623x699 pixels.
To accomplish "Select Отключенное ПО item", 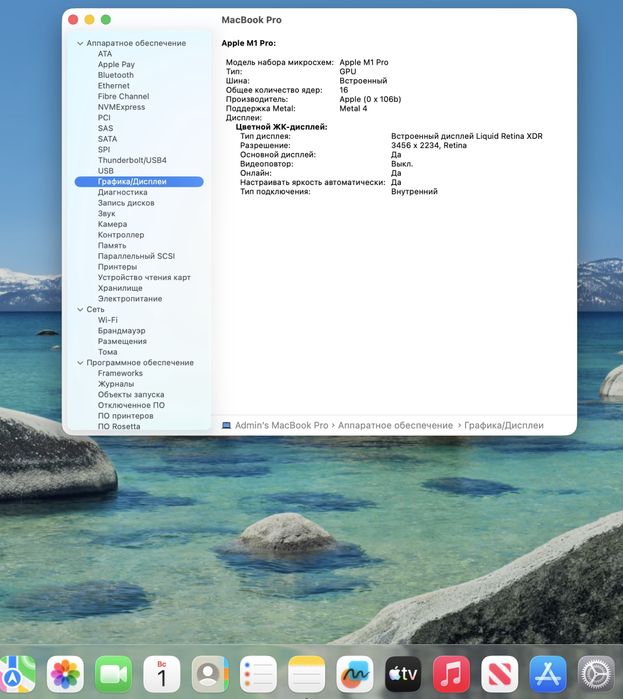I will [x=131, y=405].
